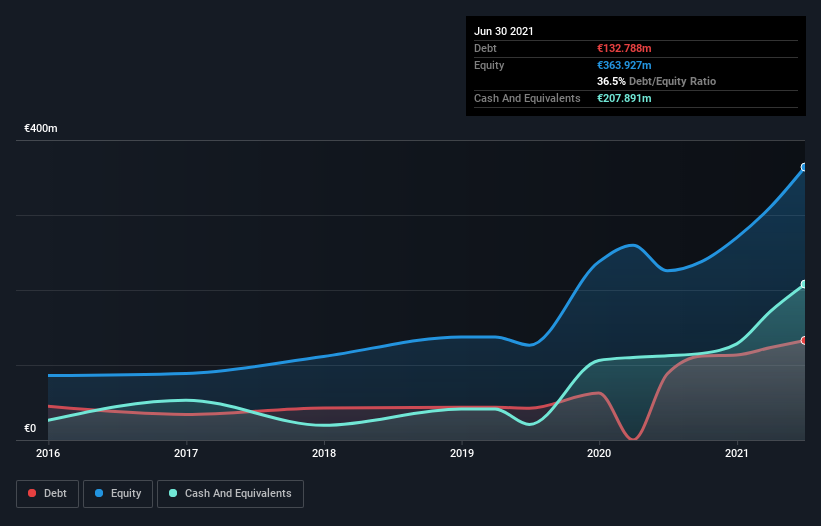Toggle the Cash And Equivalents legend button

pyautogui.click(x=230, y=494)
